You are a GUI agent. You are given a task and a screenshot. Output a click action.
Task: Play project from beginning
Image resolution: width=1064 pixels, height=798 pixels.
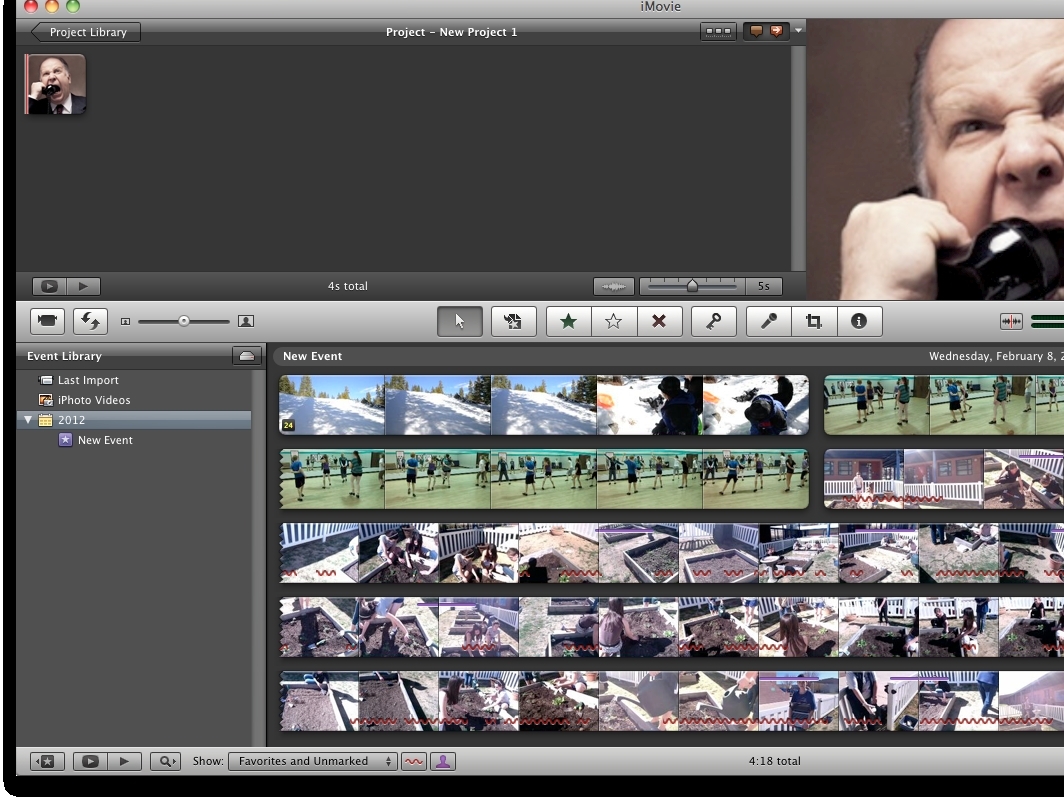point(83,286)
